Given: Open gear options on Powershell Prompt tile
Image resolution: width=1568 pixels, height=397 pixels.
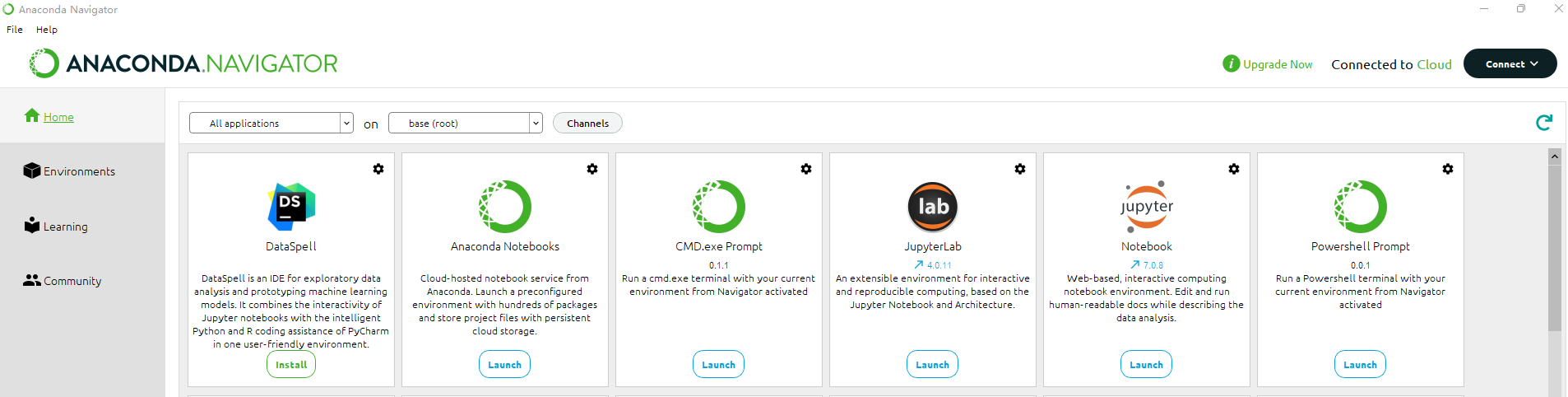Looking at the screenshot, I should coord(1447,169).
